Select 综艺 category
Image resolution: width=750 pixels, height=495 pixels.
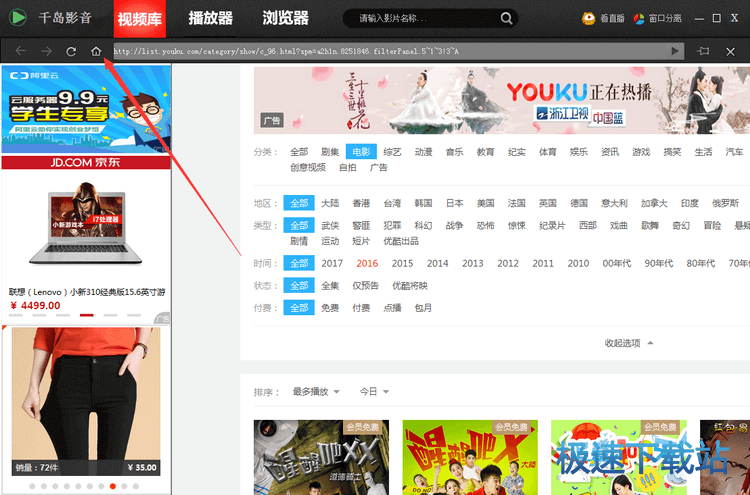(x=392, y=152)
